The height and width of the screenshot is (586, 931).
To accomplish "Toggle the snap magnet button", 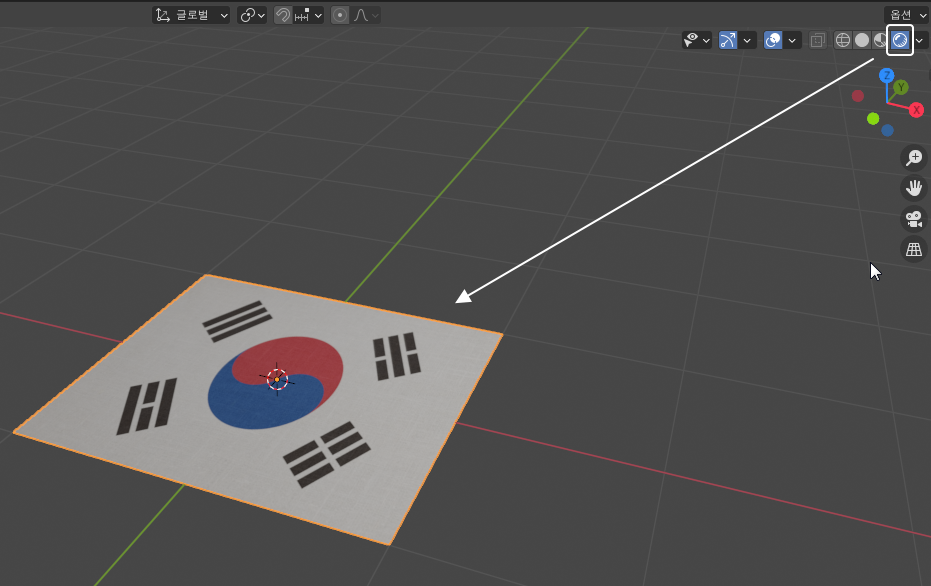I will click(x=283, y=15).
